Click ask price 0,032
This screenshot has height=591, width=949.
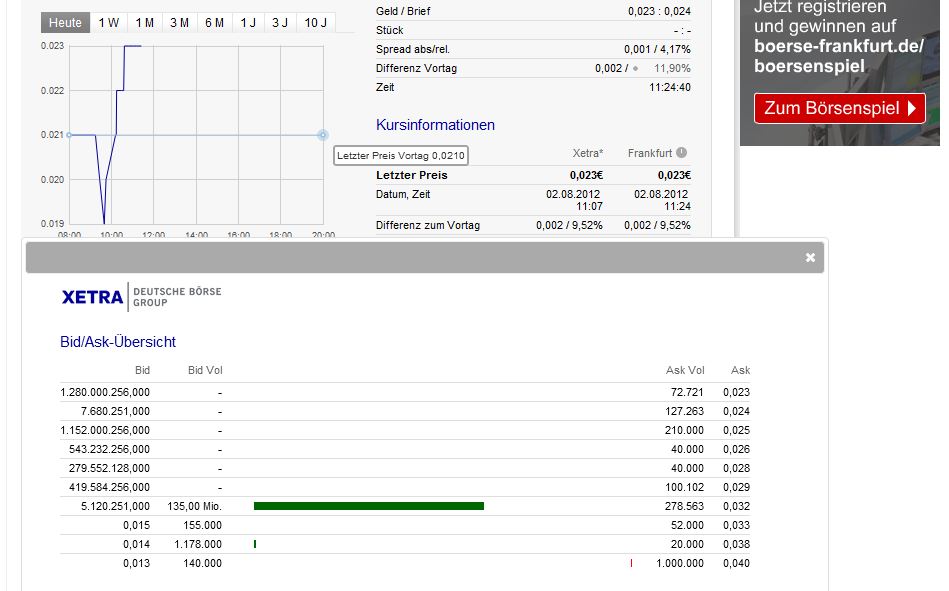[737, 506]
